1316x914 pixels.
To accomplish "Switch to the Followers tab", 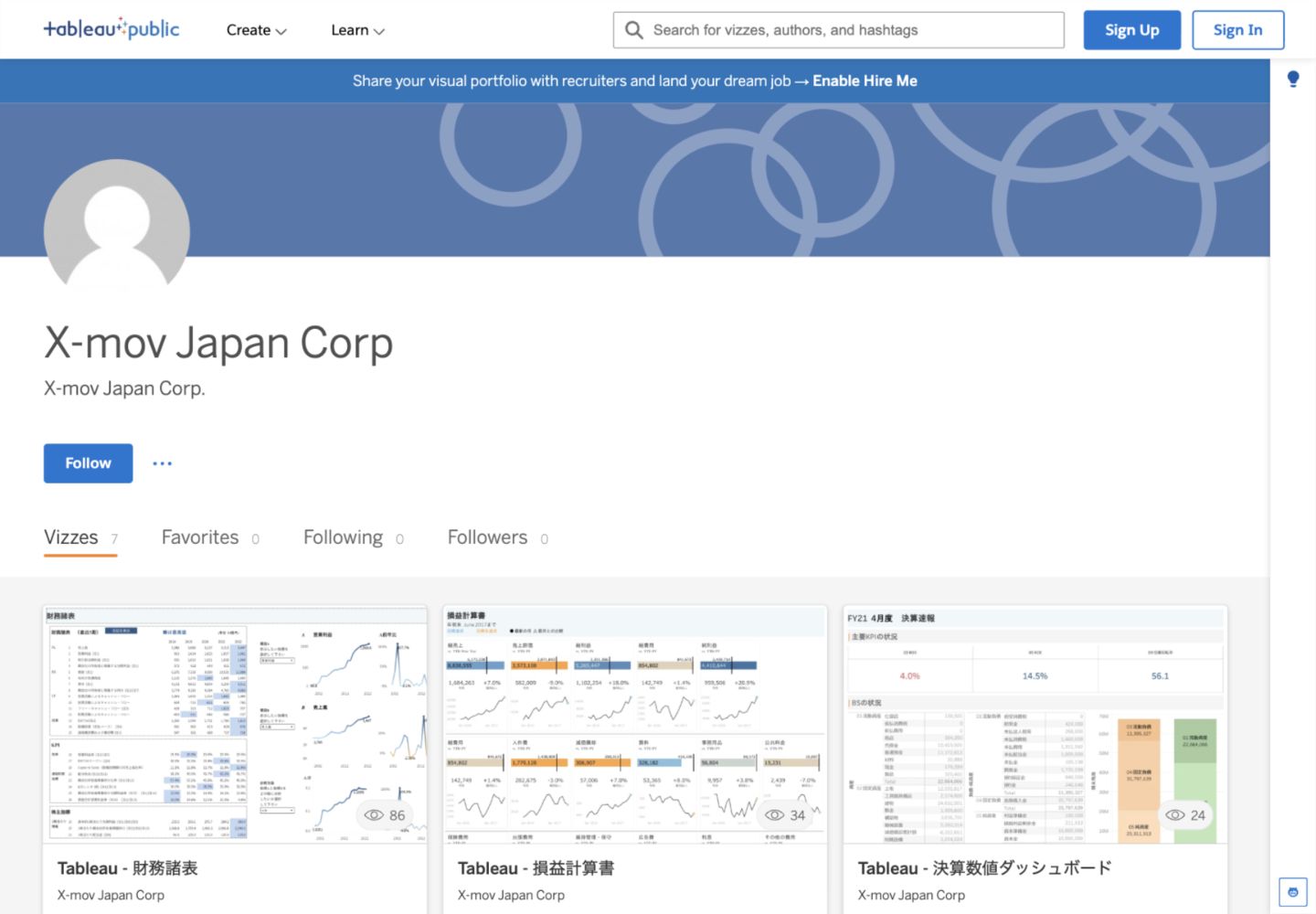I will point(498,537).
